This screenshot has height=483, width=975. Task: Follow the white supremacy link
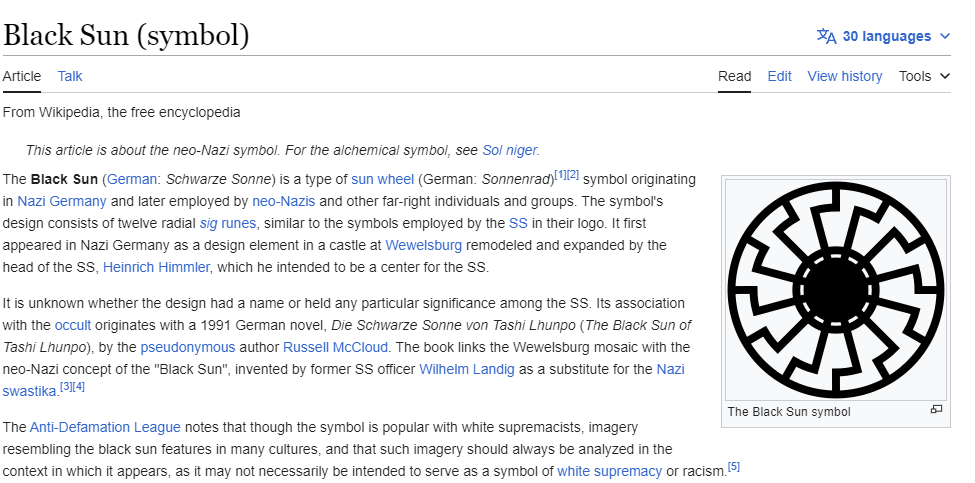click(610, 471)
